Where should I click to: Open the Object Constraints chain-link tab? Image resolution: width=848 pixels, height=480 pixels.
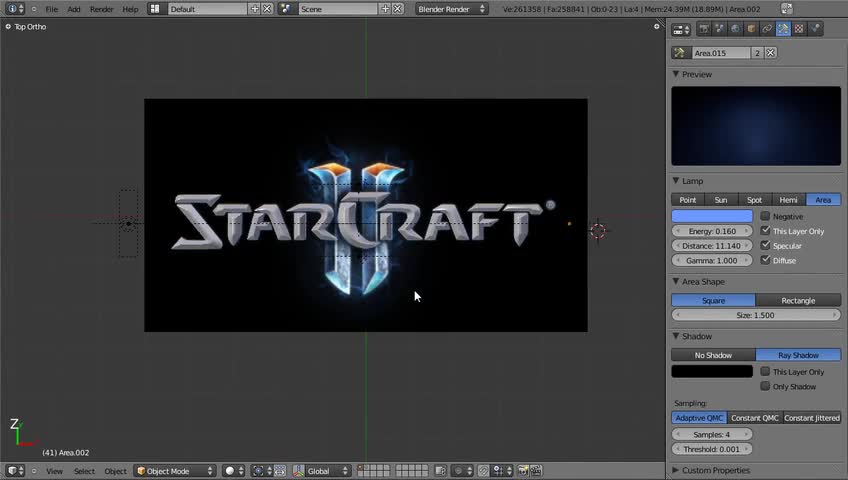tap(767, 29)
